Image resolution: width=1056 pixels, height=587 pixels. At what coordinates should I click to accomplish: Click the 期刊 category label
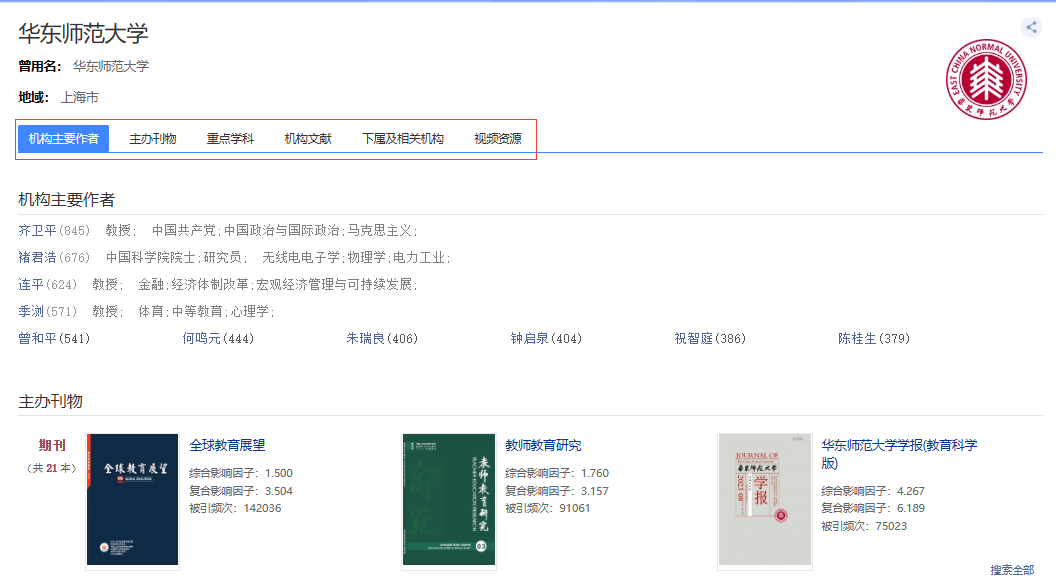[x=52, y=445]
